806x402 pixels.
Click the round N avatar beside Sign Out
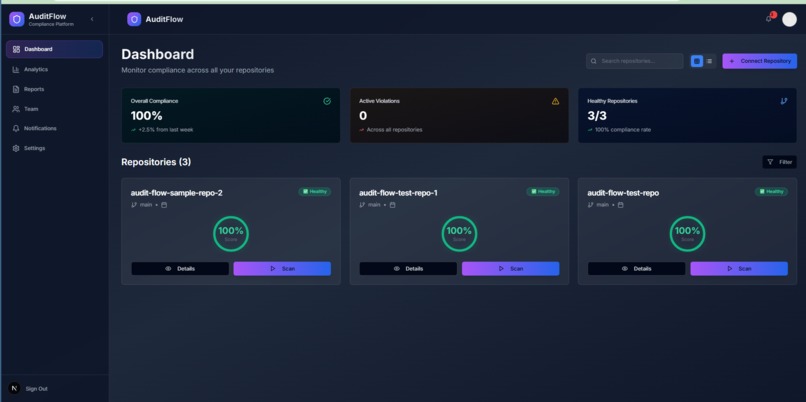tap(14, 389)
